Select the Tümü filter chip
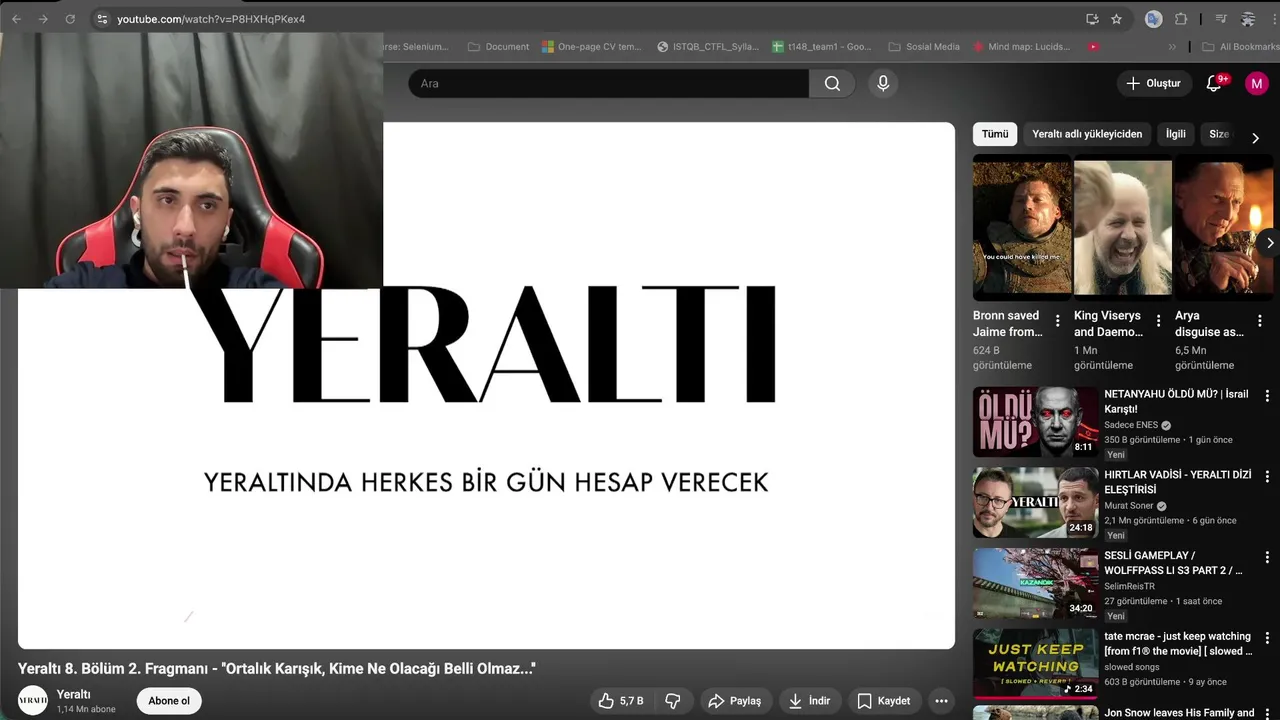The width and height of the screenshot is (1280, 720). click(995, 134)
